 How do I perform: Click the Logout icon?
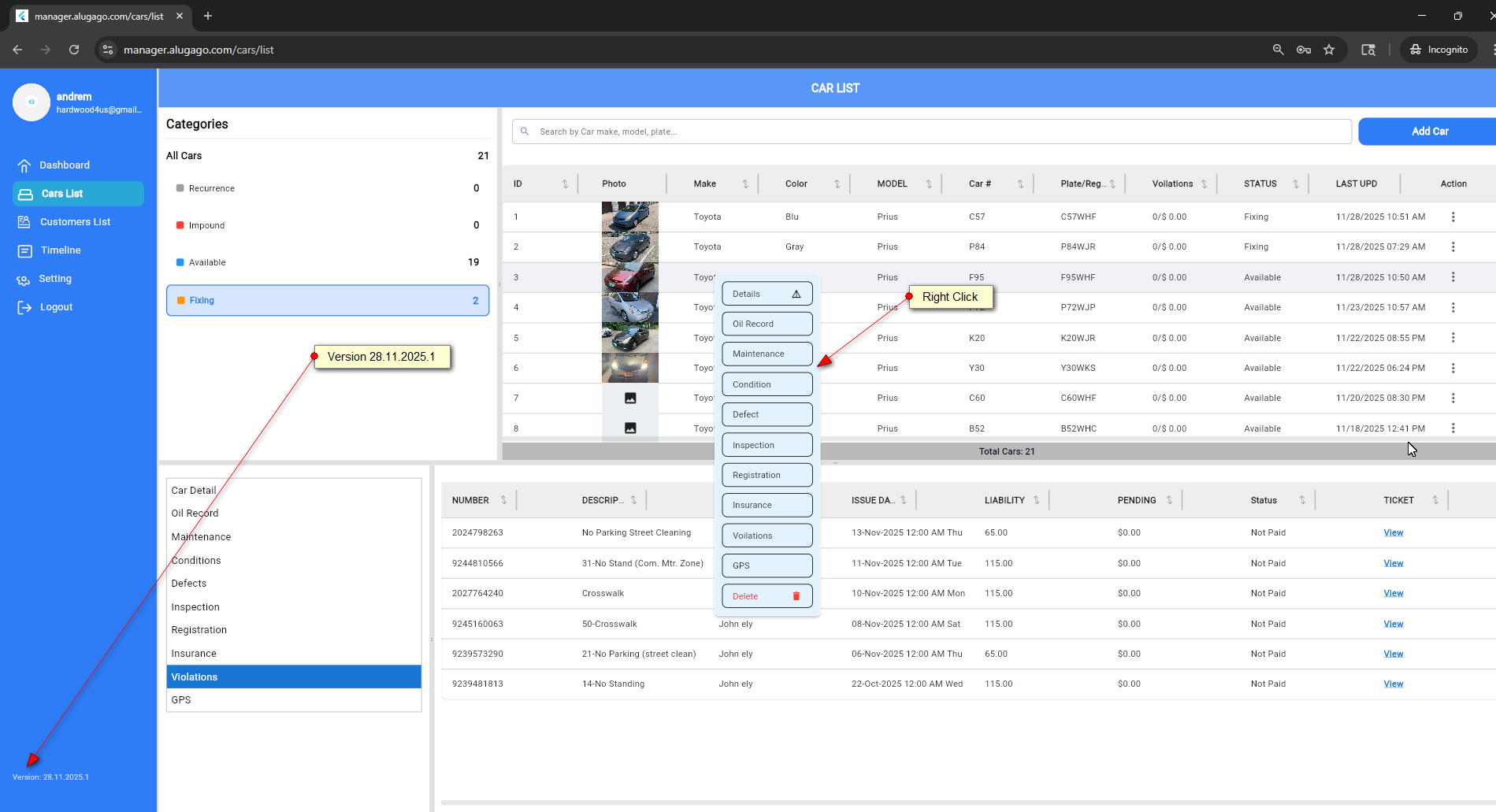click(x=24, y=307)
